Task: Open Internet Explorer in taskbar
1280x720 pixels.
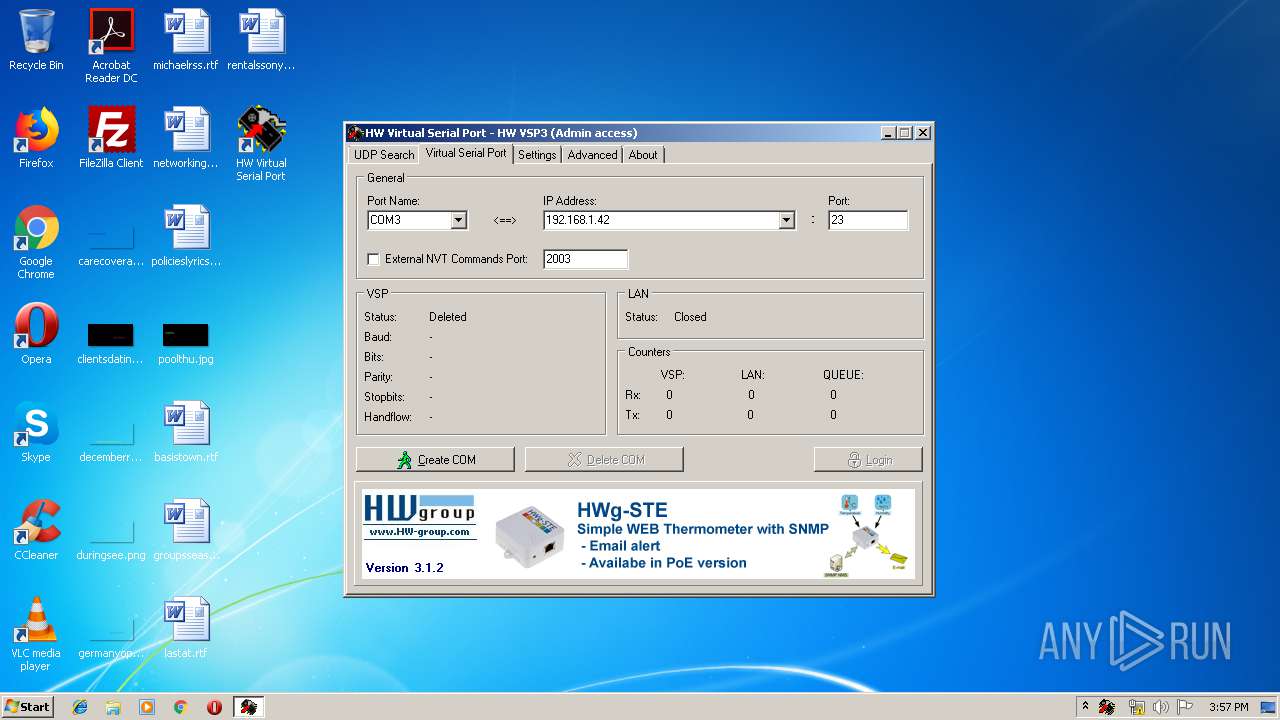Action: coord(80,707)
